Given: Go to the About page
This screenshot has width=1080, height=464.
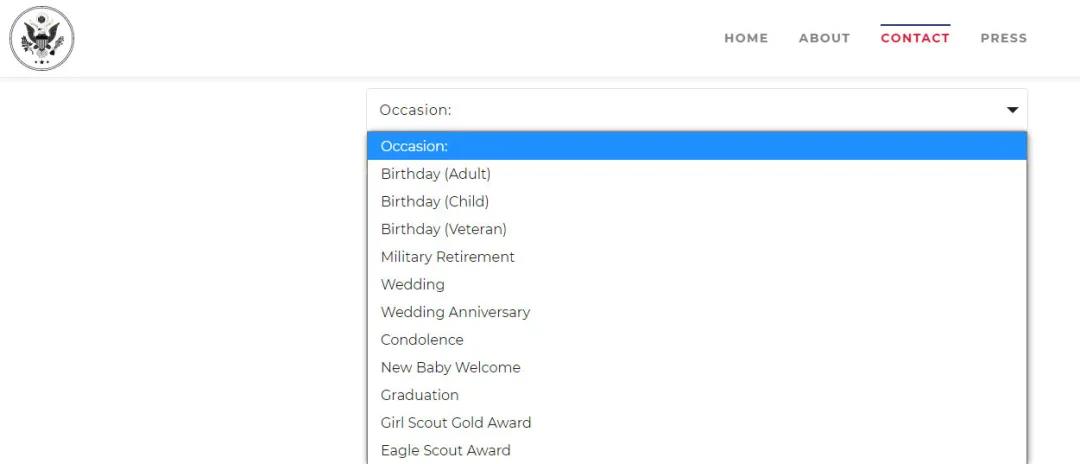Looking at the screenshot, I should (824, 38).
